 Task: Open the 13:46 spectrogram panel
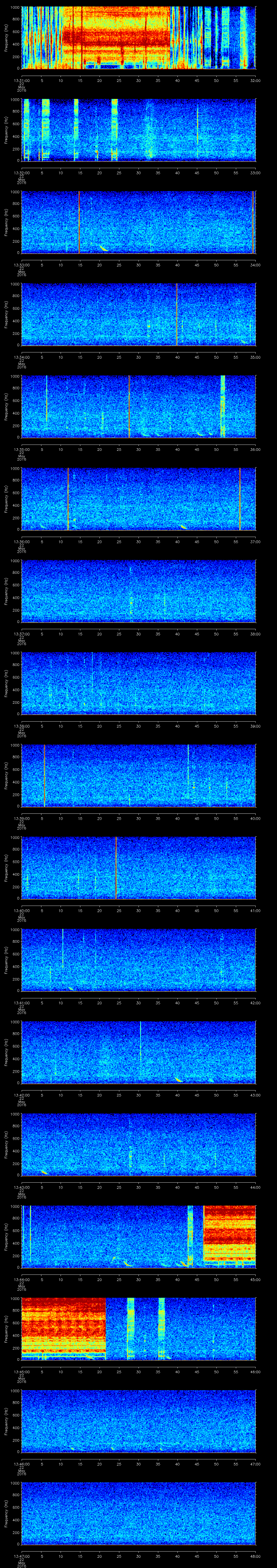tap(138, 1421)
